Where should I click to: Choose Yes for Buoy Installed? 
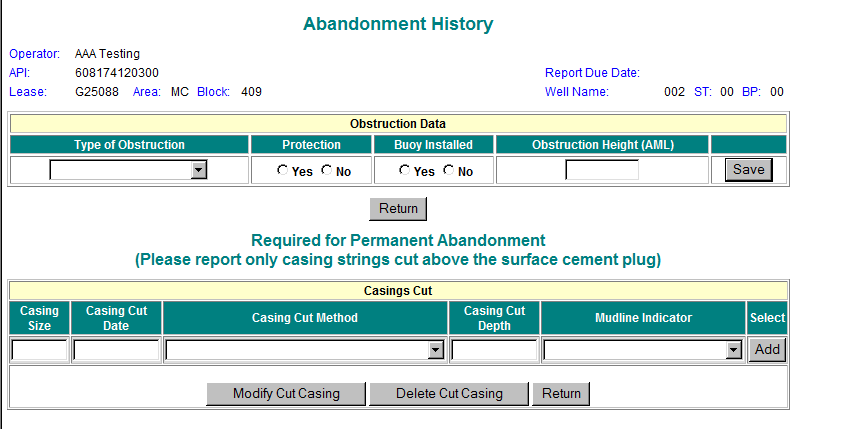(404, 170)
